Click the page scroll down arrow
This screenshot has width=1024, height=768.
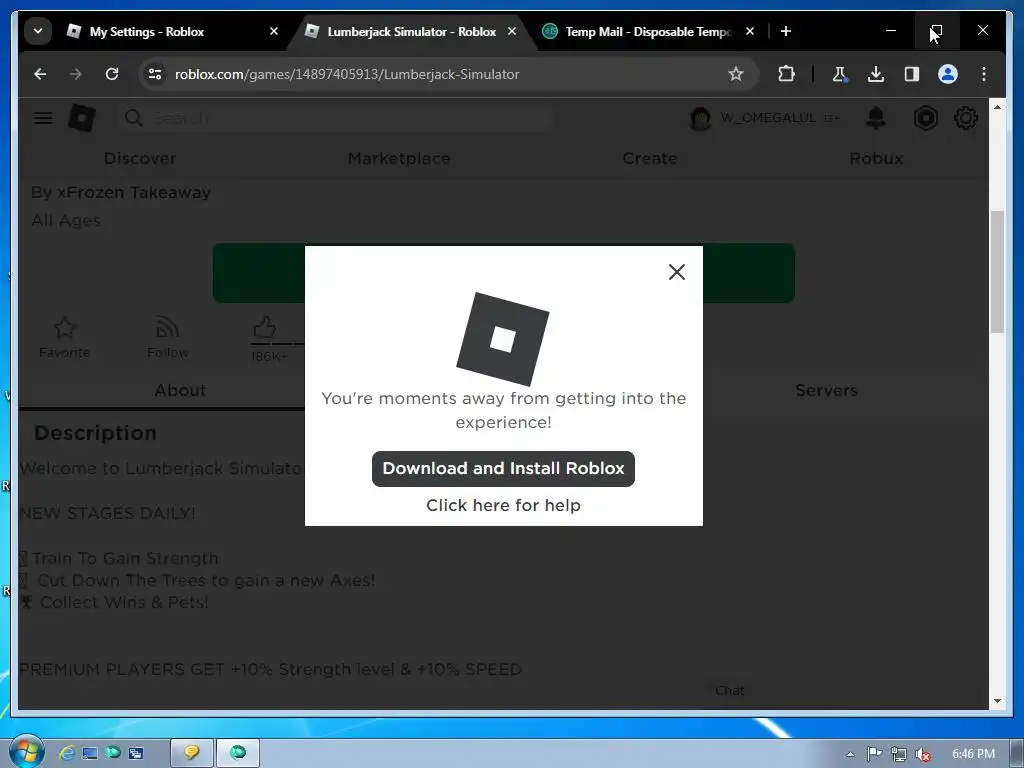[997, 701]
